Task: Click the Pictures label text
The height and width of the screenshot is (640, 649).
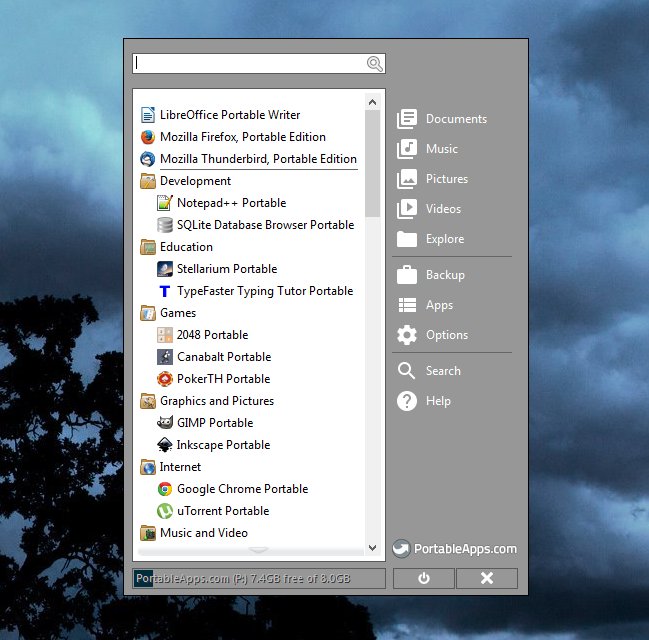Action: (447, 179)
